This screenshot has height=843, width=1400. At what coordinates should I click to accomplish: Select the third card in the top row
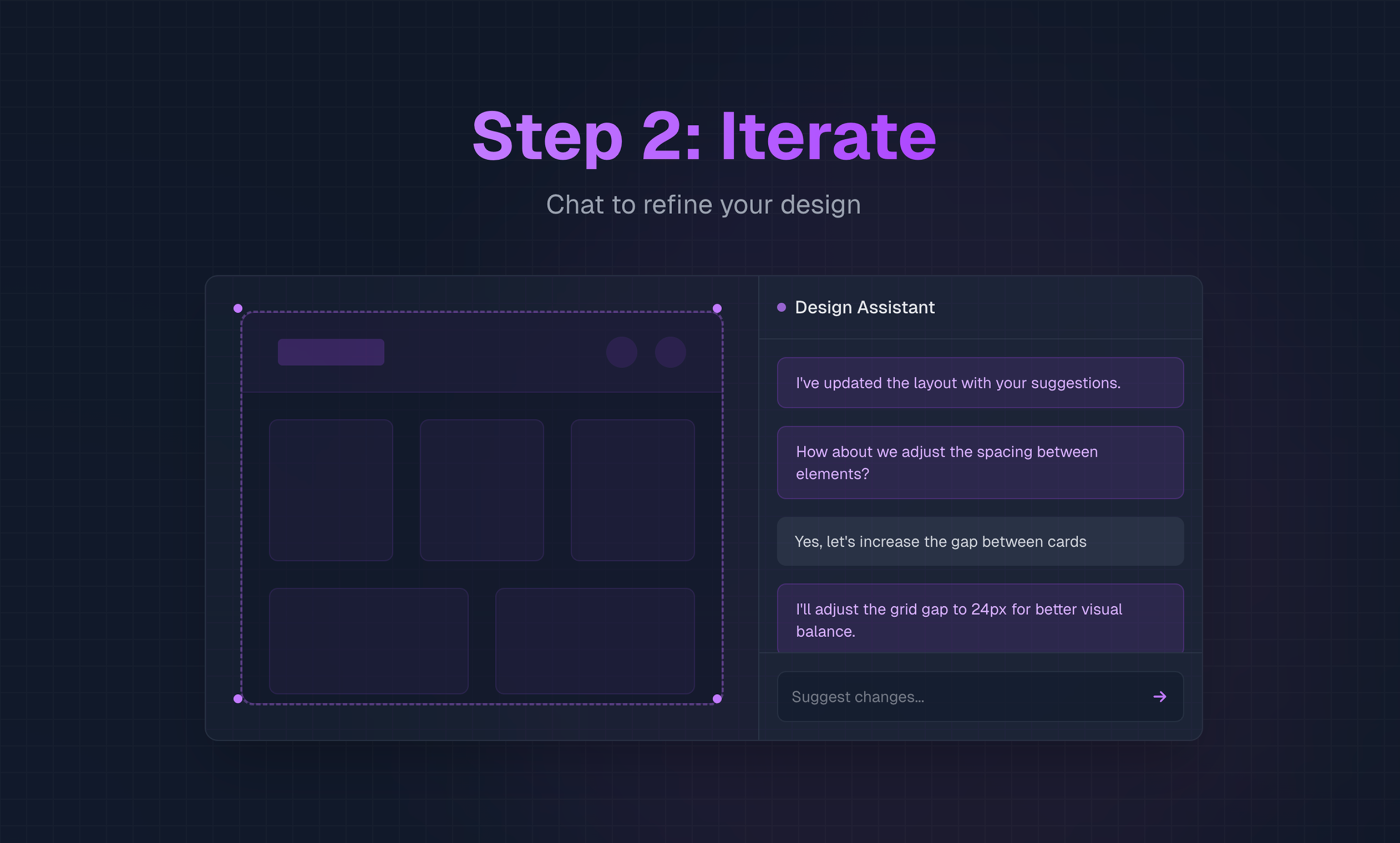632,490
